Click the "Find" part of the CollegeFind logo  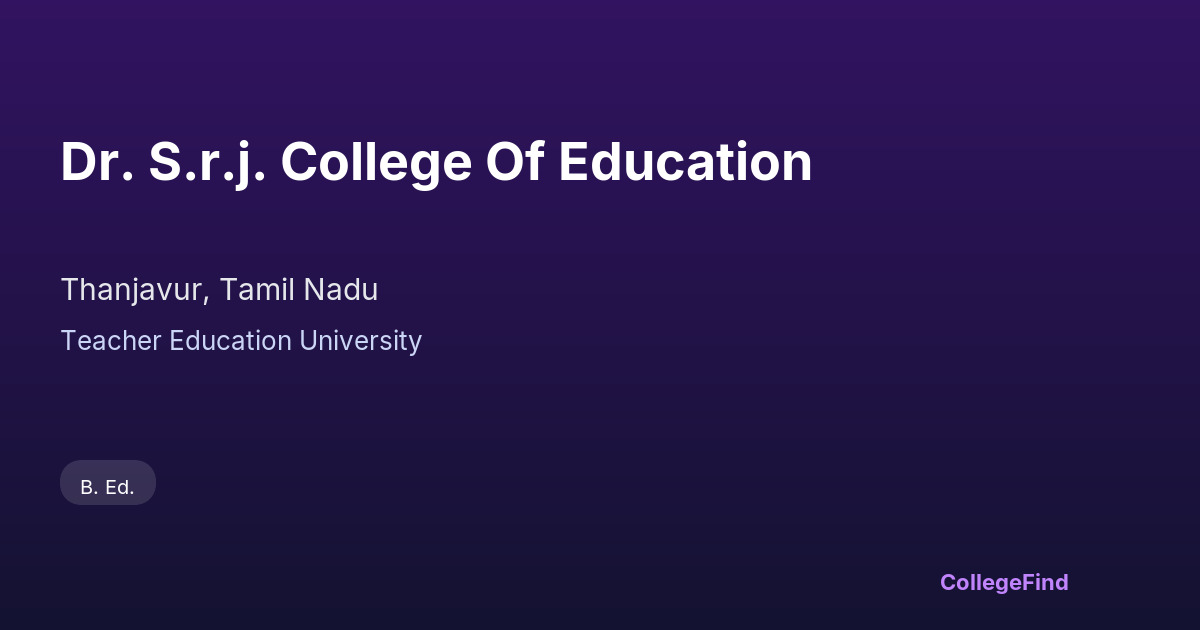click(x=1045, y=582)
